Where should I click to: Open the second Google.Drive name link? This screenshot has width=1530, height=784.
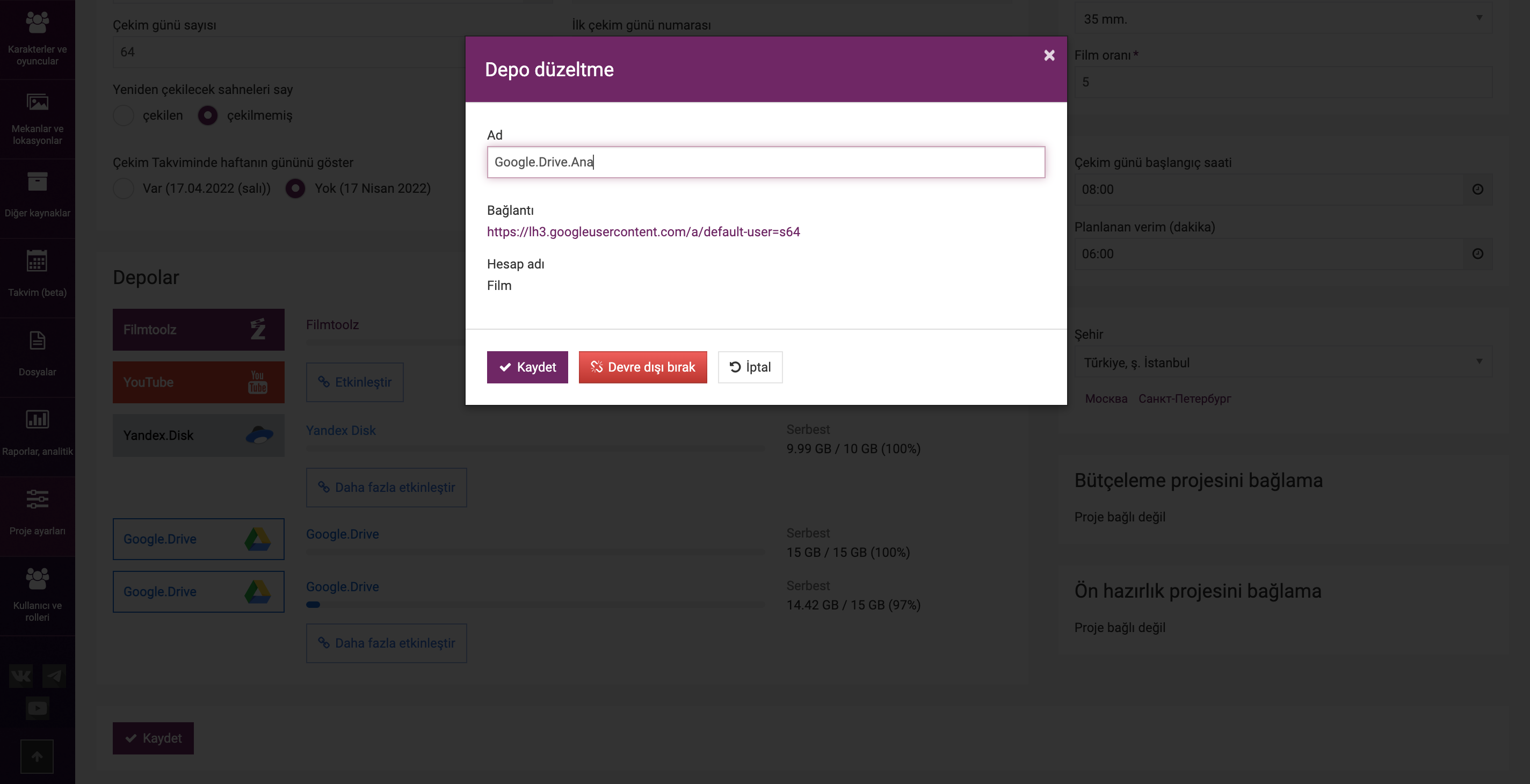coord(343,586)
